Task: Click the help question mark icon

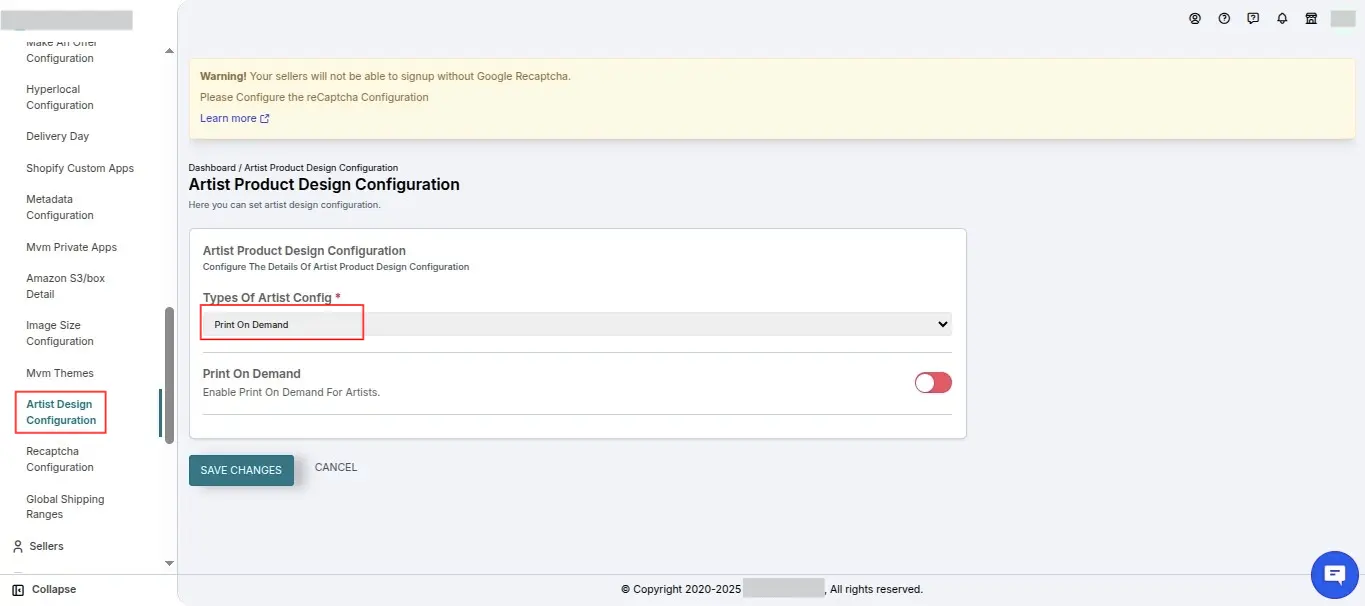Action: [1224, 18]
